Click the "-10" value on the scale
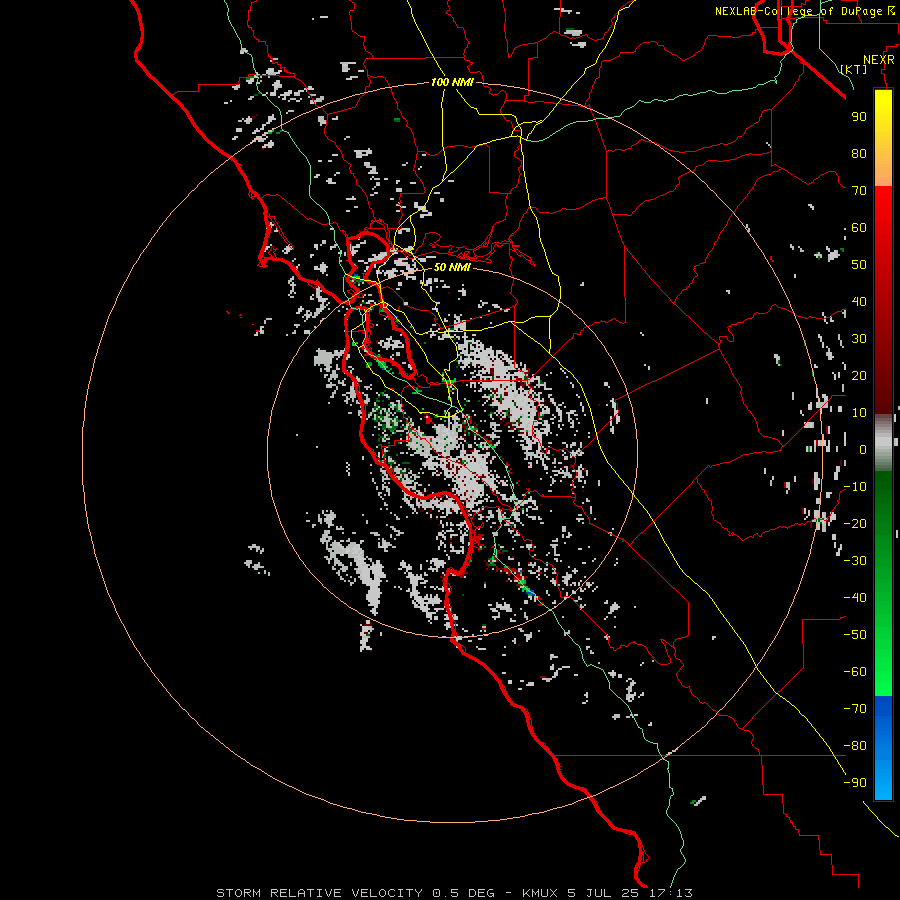The image size is (900, 900). (x=855, y=487)
